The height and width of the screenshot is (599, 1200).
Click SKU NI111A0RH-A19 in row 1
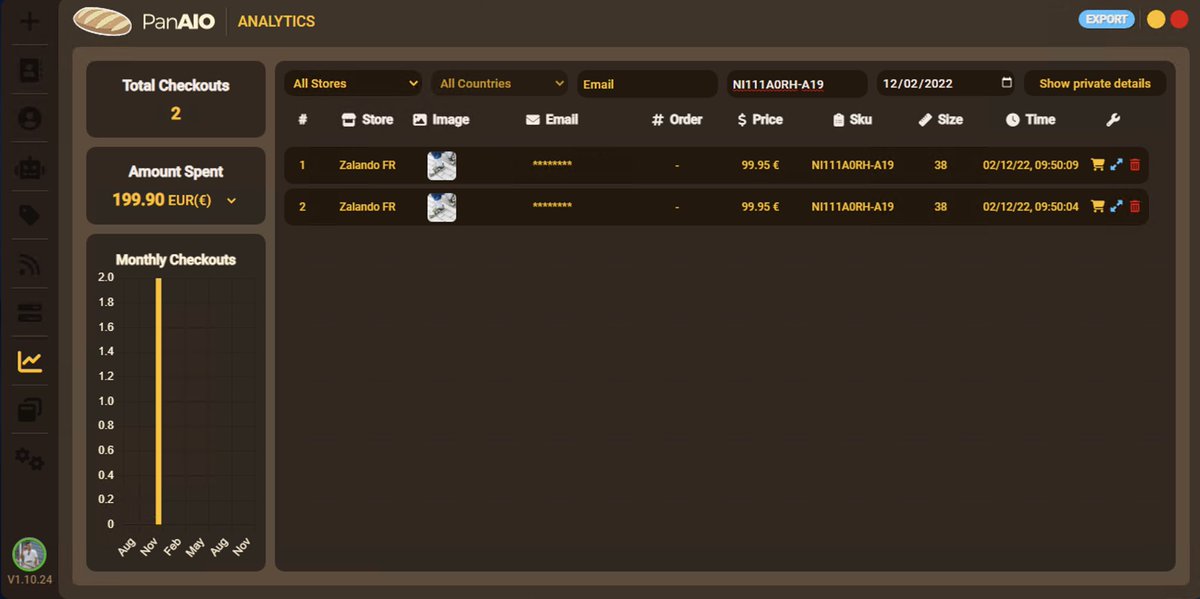[852, 165]
